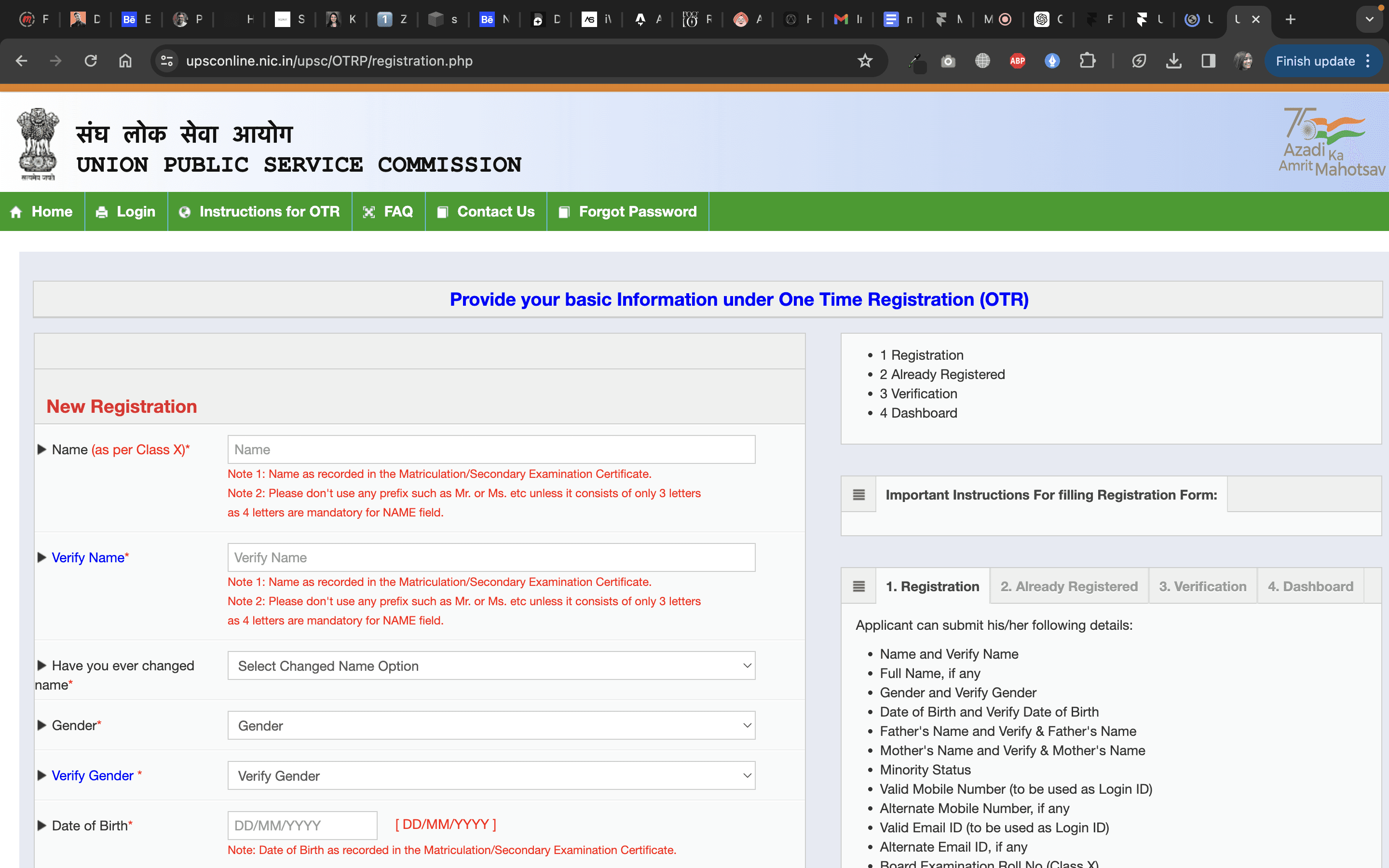
Task: Open the tab search chevron dropdown
Action: click(x=1370, y=19)
